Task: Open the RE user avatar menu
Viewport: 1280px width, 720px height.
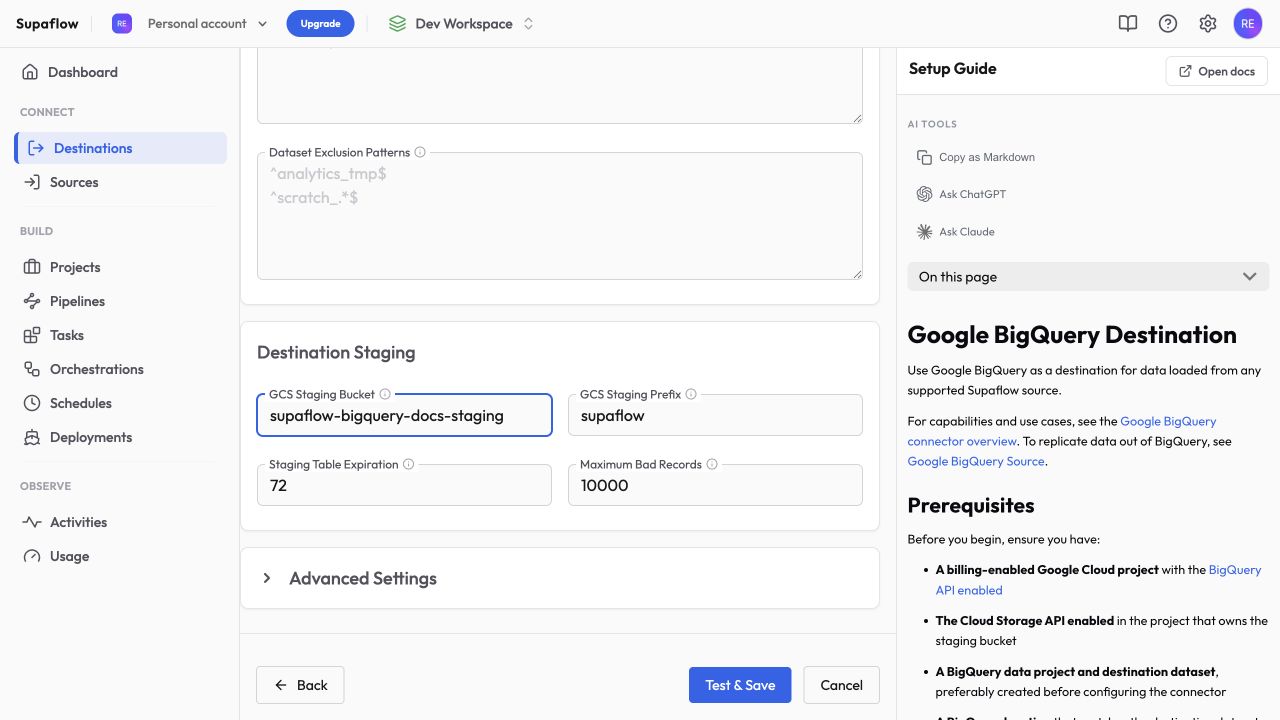Action: point(1248,23)
